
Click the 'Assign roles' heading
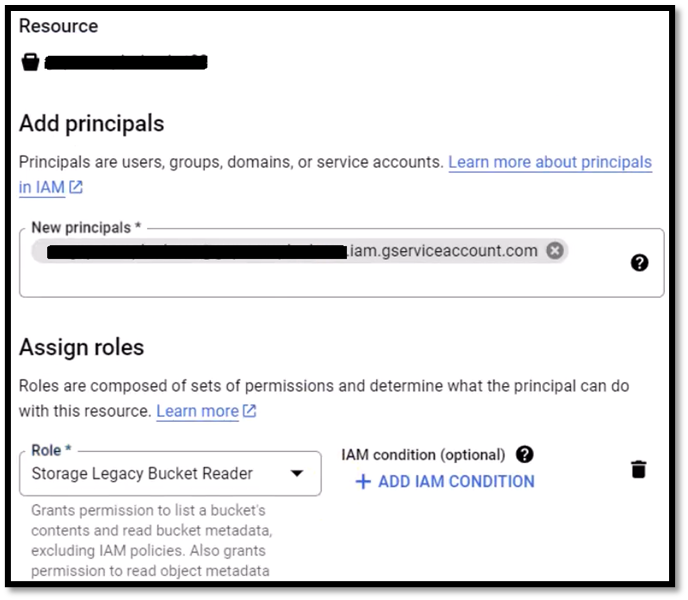tap(82, 347)
